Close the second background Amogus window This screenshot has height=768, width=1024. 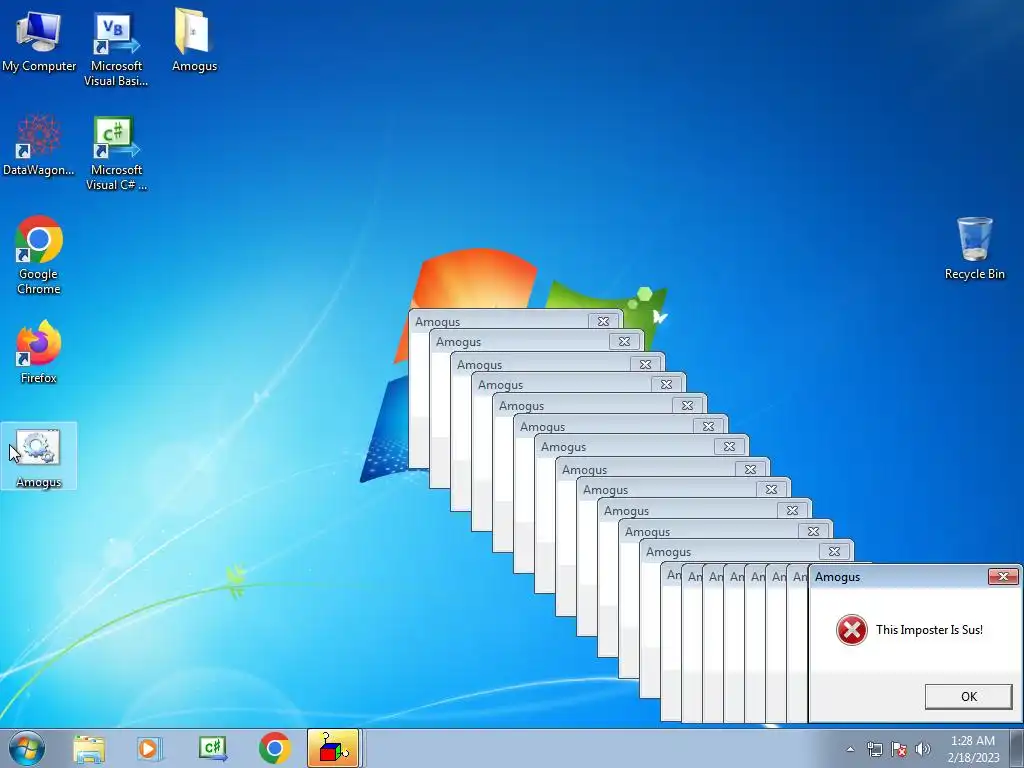pos(624,342)
